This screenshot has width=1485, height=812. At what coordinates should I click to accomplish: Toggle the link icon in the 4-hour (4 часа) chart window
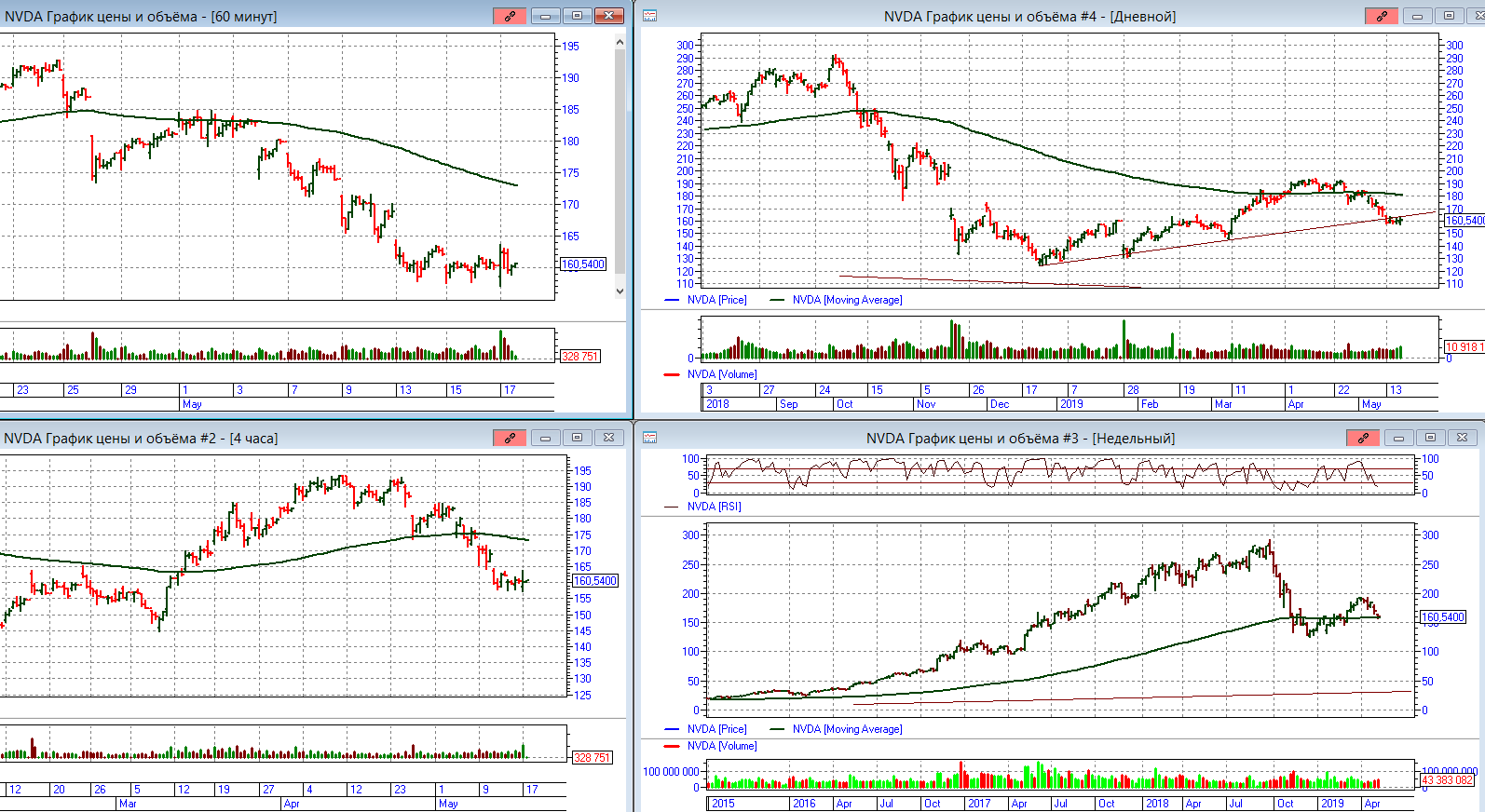(x=510, y=438)
